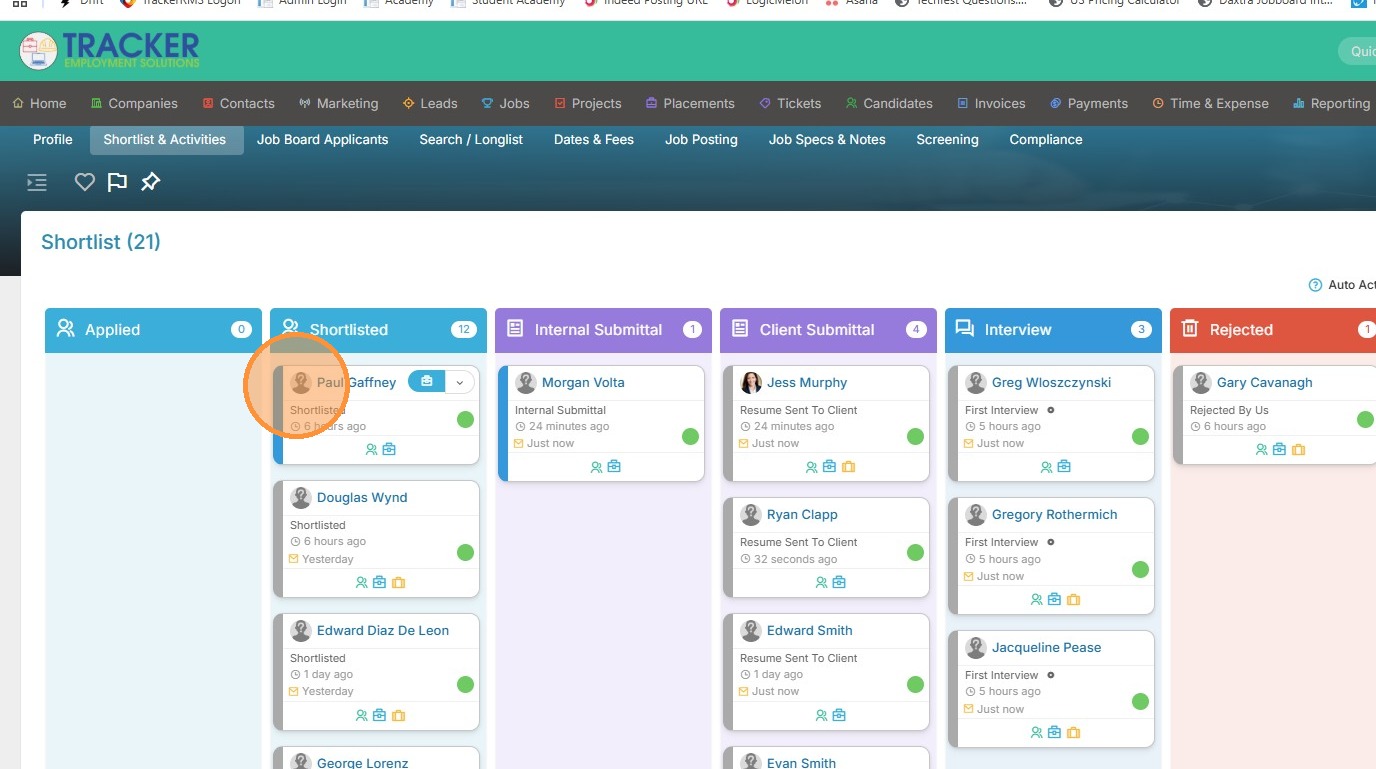Open the Time & Expense menu item
1376x769 pixels.
click(1210, 103)
